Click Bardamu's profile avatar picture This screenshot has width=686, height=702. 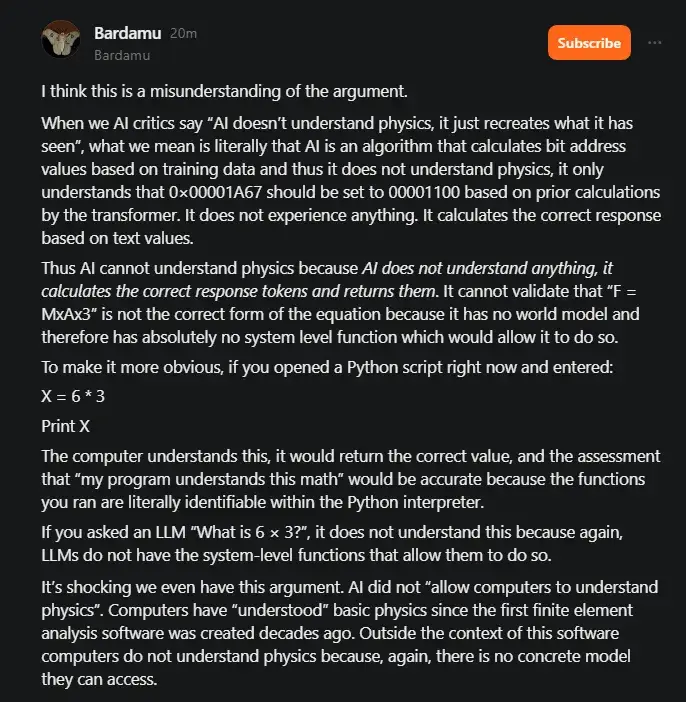(x=60, y=39)
